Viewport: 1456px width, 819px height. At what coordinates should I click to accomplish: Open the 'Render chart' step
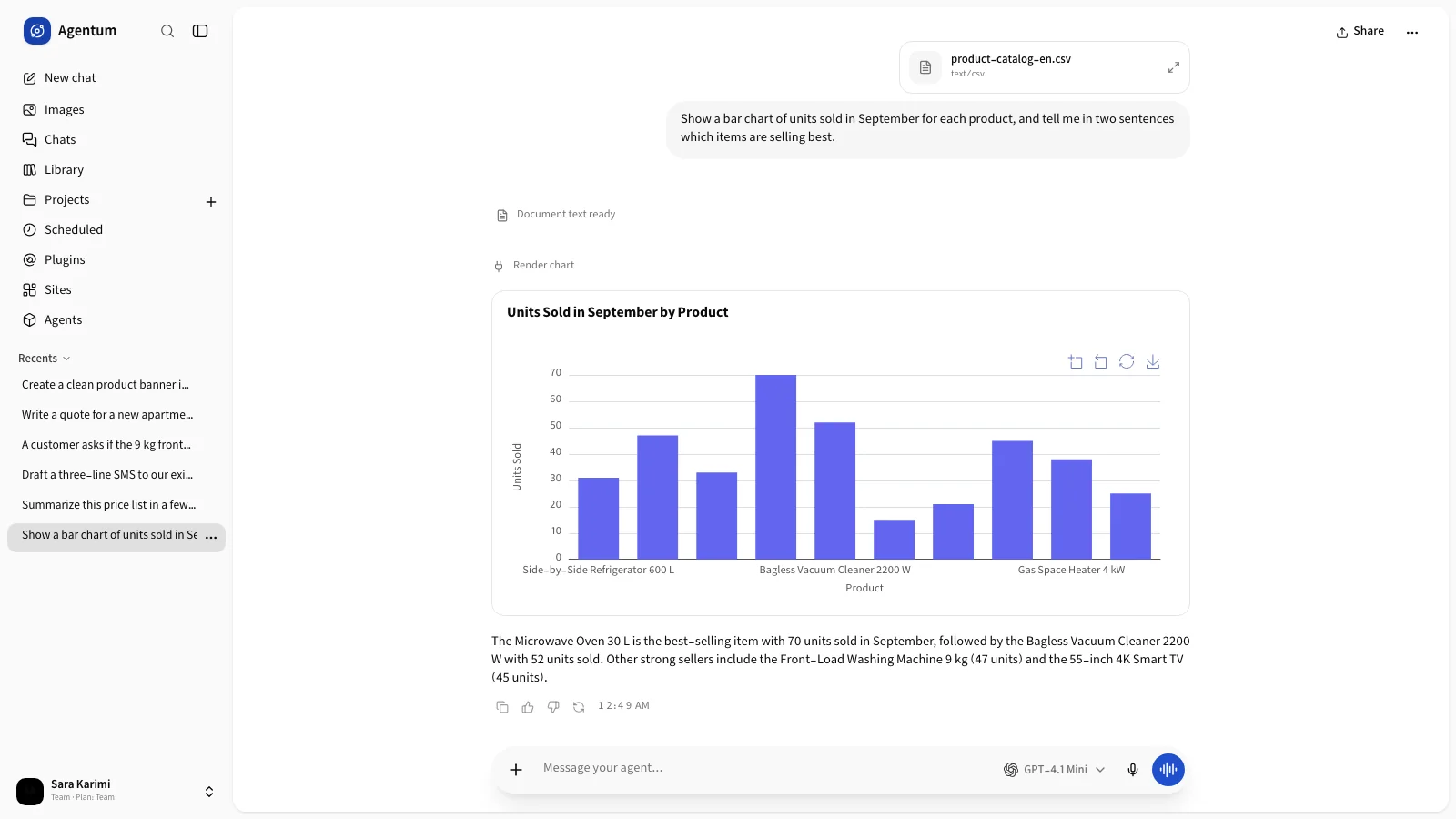click(535, 266)
